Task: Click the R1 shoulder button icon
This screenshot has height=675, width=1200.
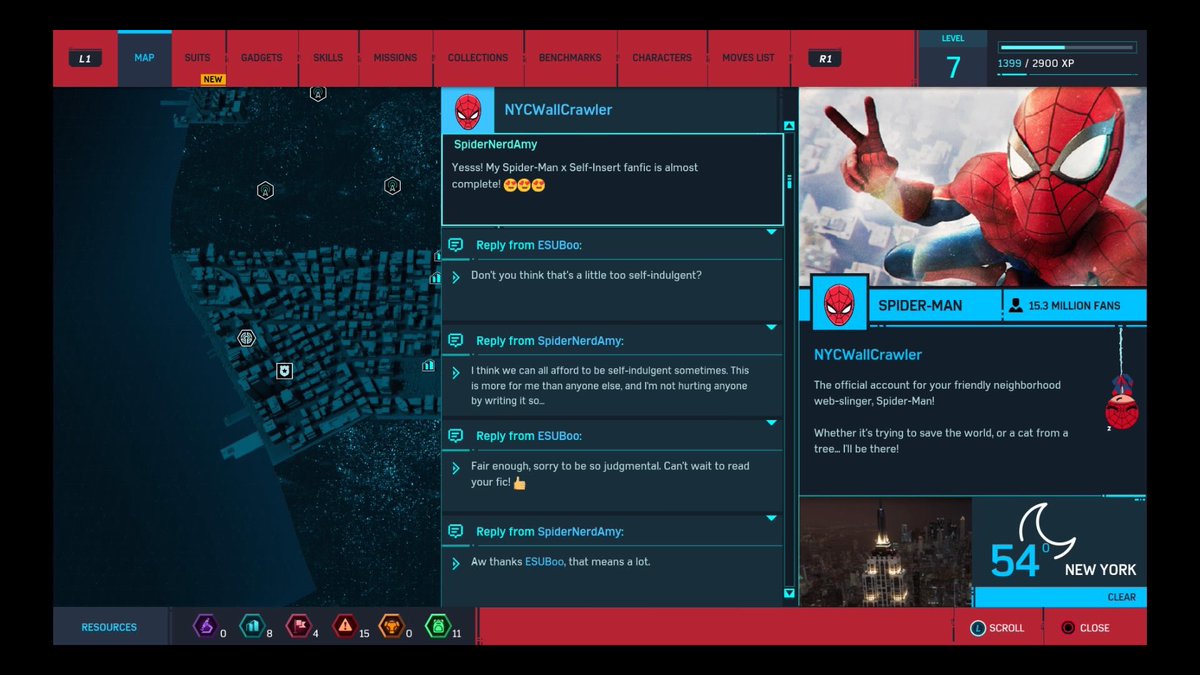Action: point(825,59)
